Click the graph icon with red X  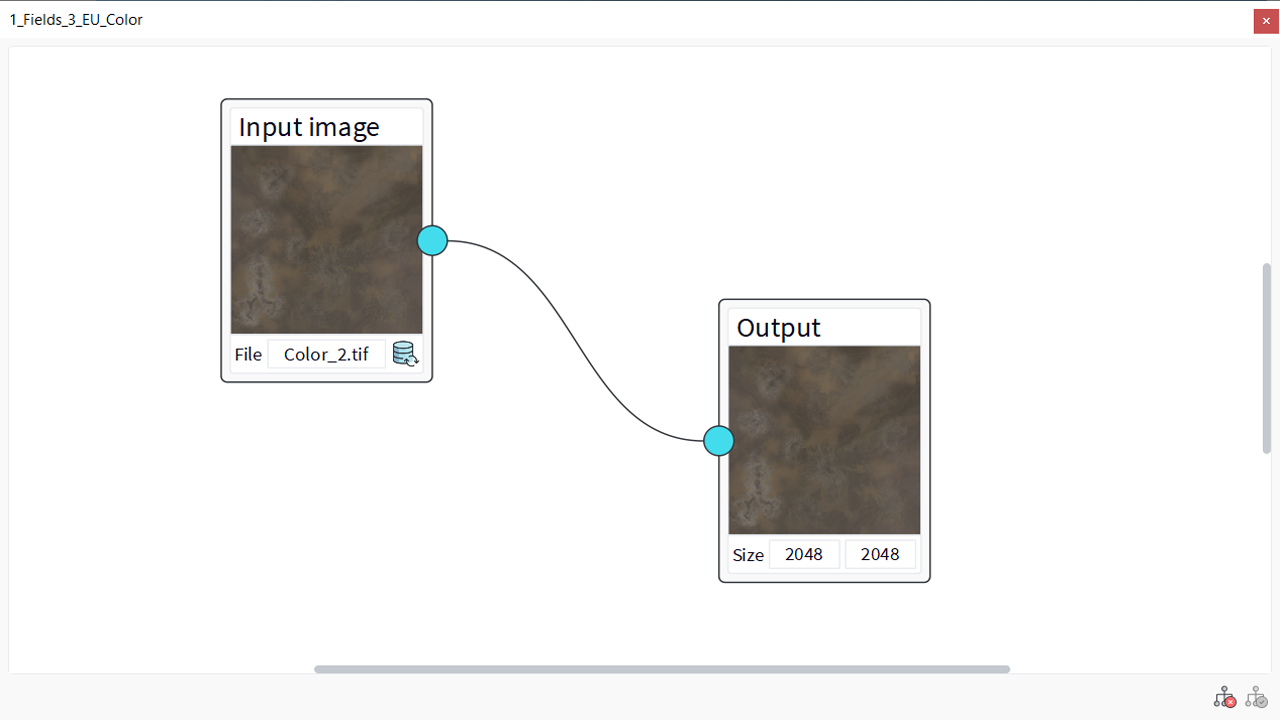1224,697
